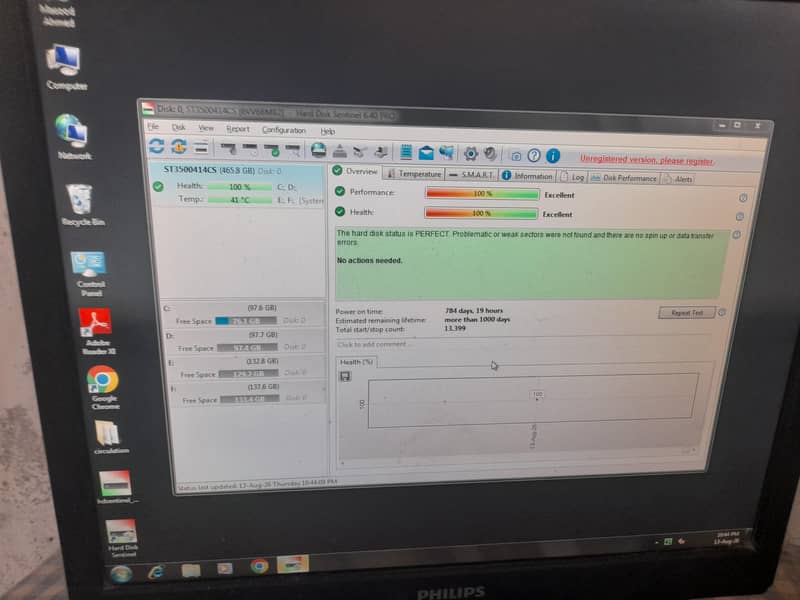Open Chrome from the taskbar
The image size is (800, 600).
pos(259,565)
